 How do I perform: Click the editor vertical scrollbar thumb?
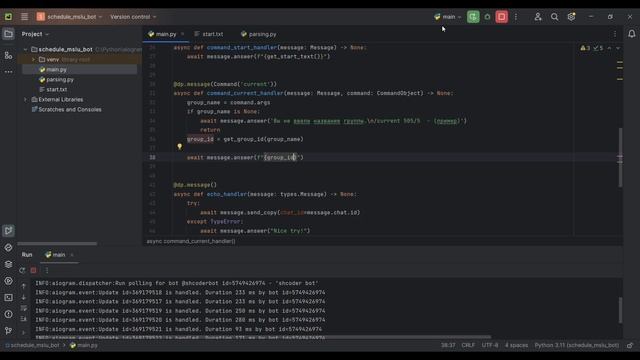tap(620, 157)
